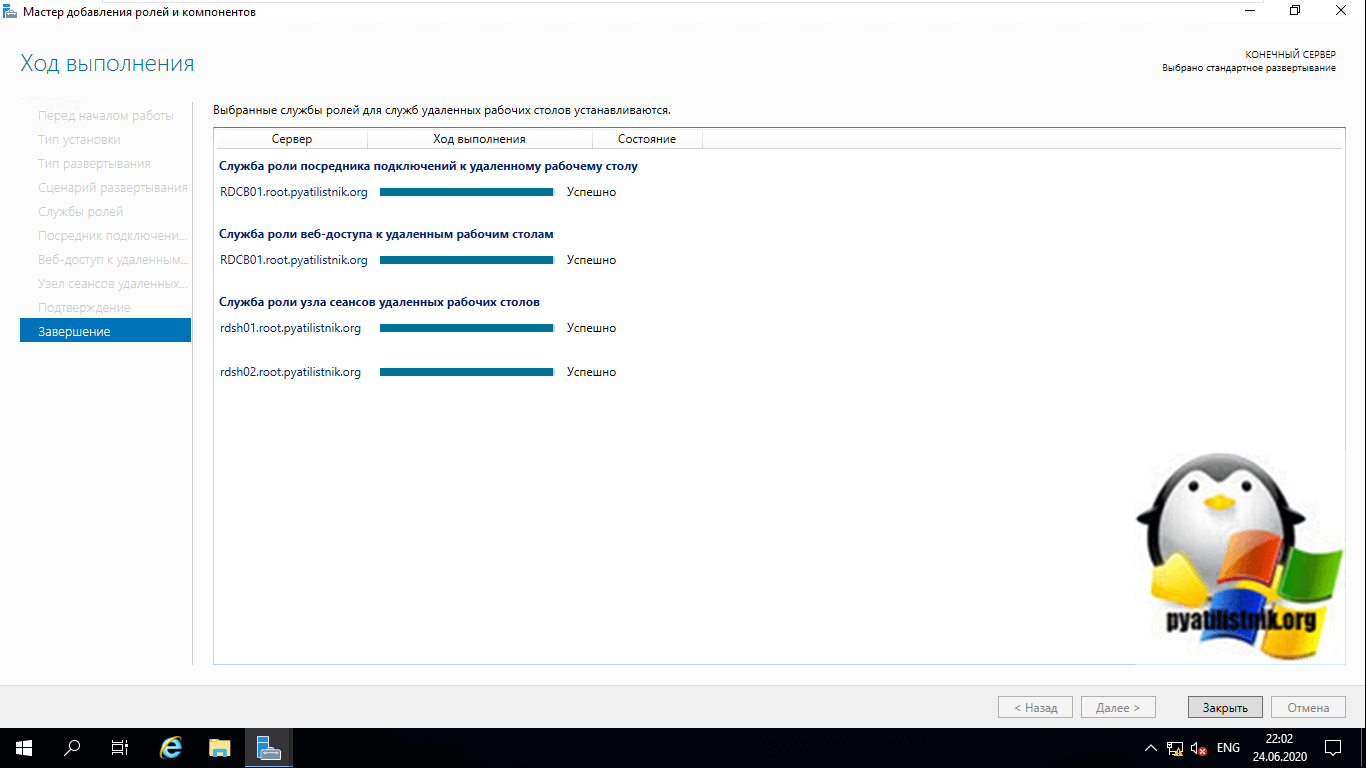Click progress bar for rdsh01.root.pyatilistnik.org
The height and width of the screenshot is (768, 1366).
[x=466, y=328]
